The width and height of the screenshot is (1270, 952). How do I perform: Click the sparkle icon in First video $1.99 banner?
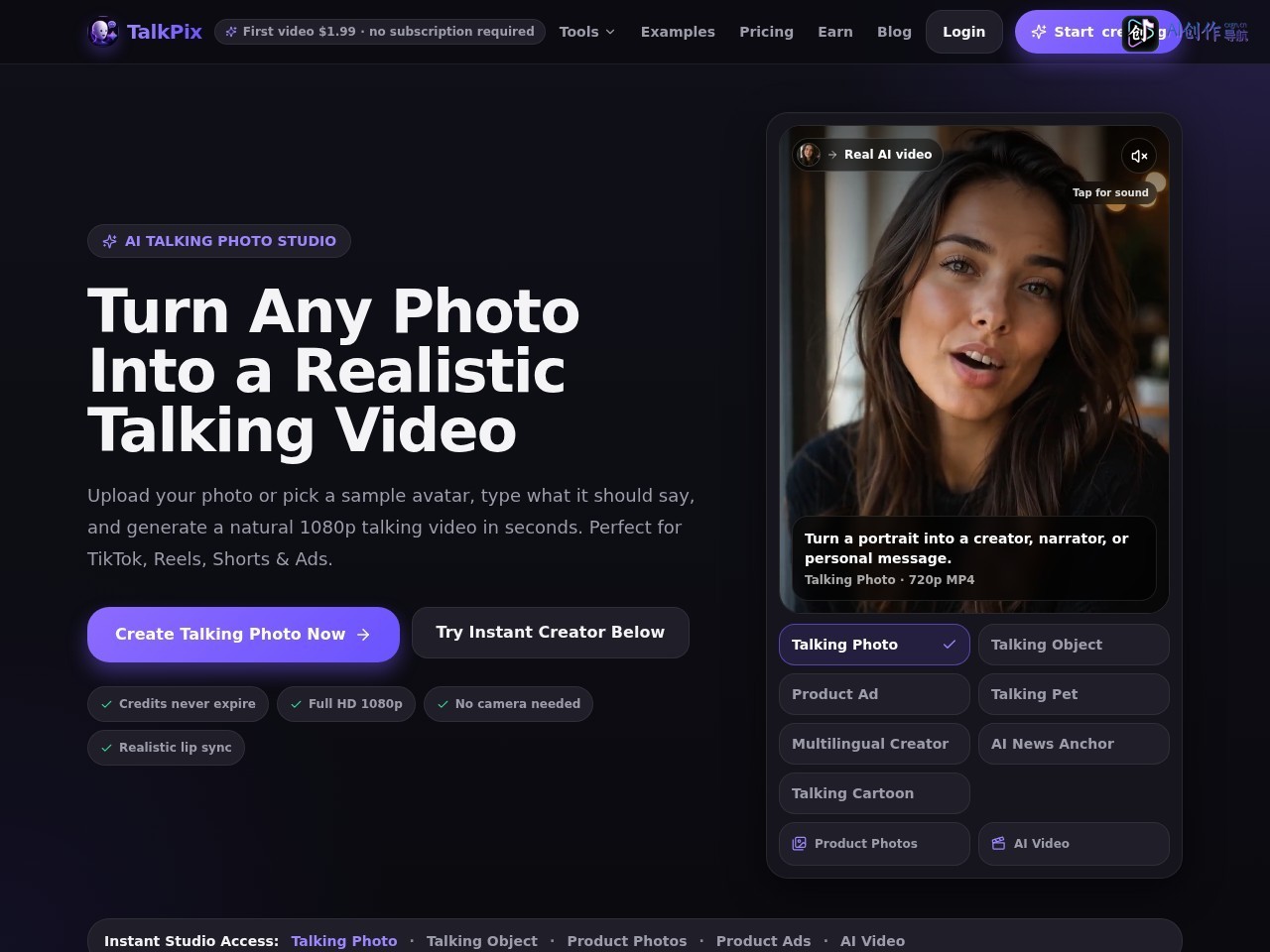(x=231, y=32)
